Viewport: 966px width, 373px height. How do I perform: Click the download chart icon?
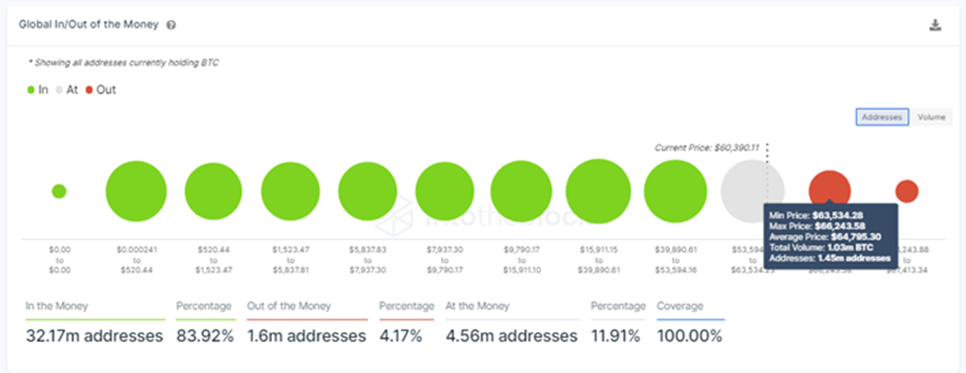935,25
